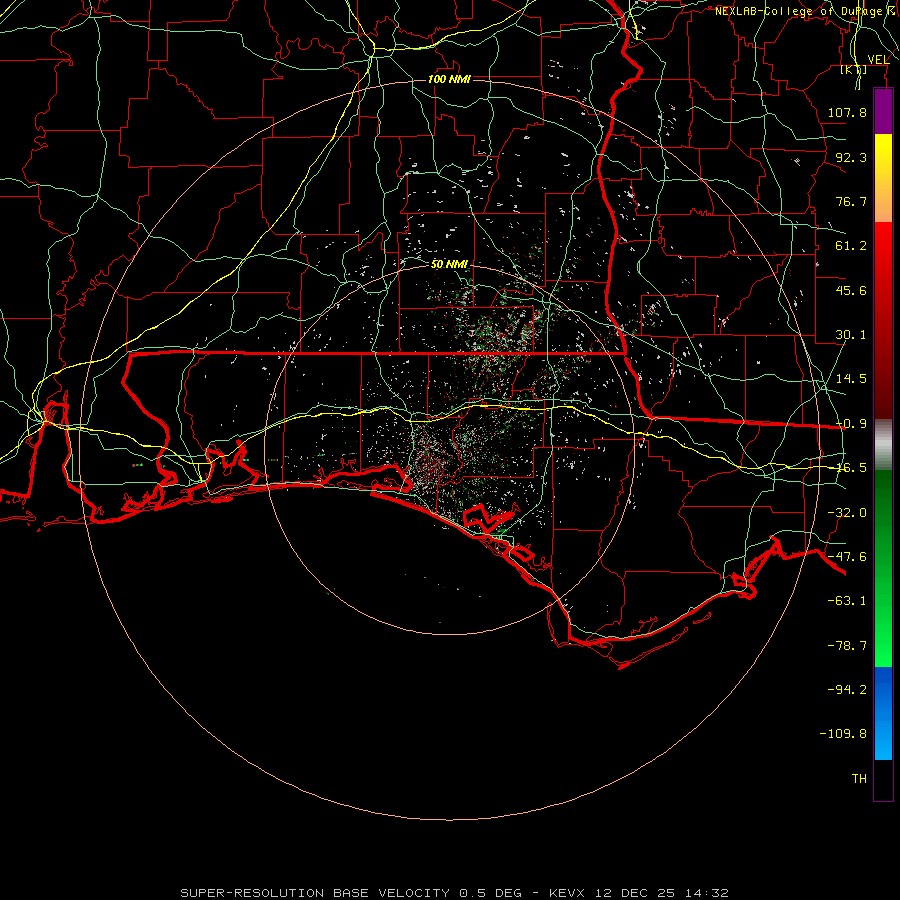Image resolution: width=900 pixels, height=900 pixels.
Task: Click the -47.6 legend value
Action: click(x=847, y=557)
